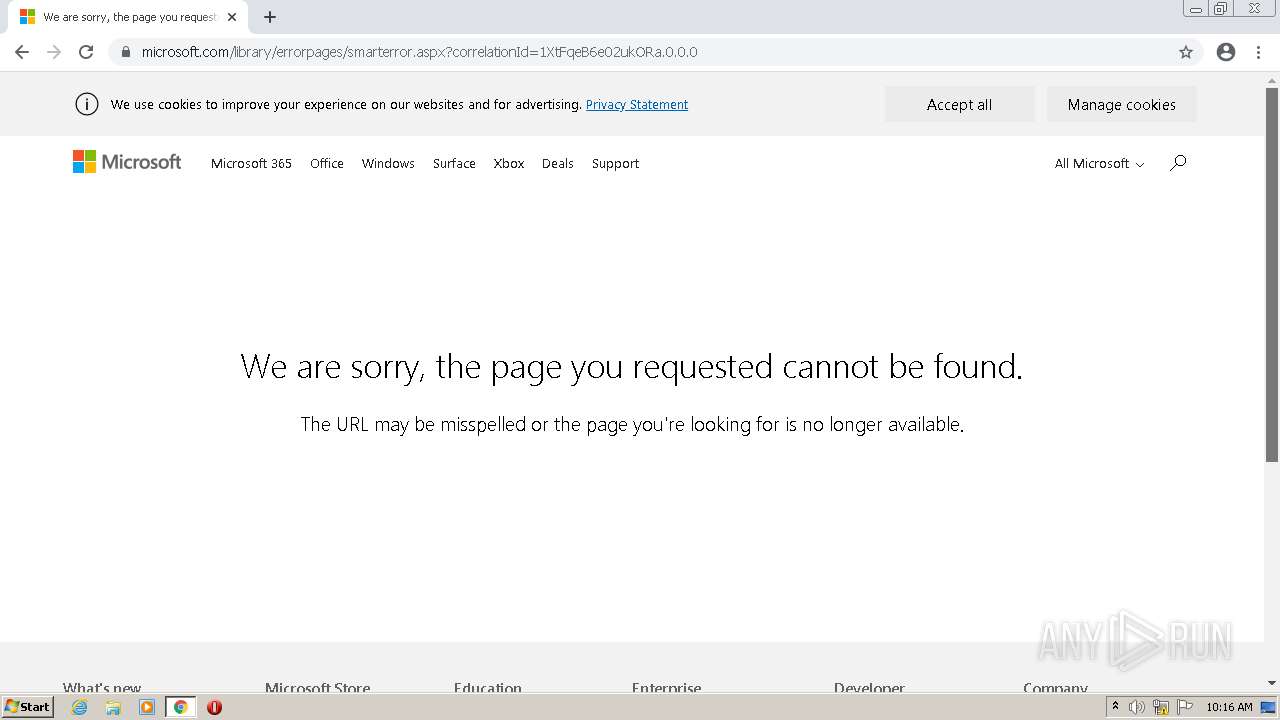Open the file explorer taskbar icon
The height and width of the screenshot is (720, 1280).
tap(113, 707)
